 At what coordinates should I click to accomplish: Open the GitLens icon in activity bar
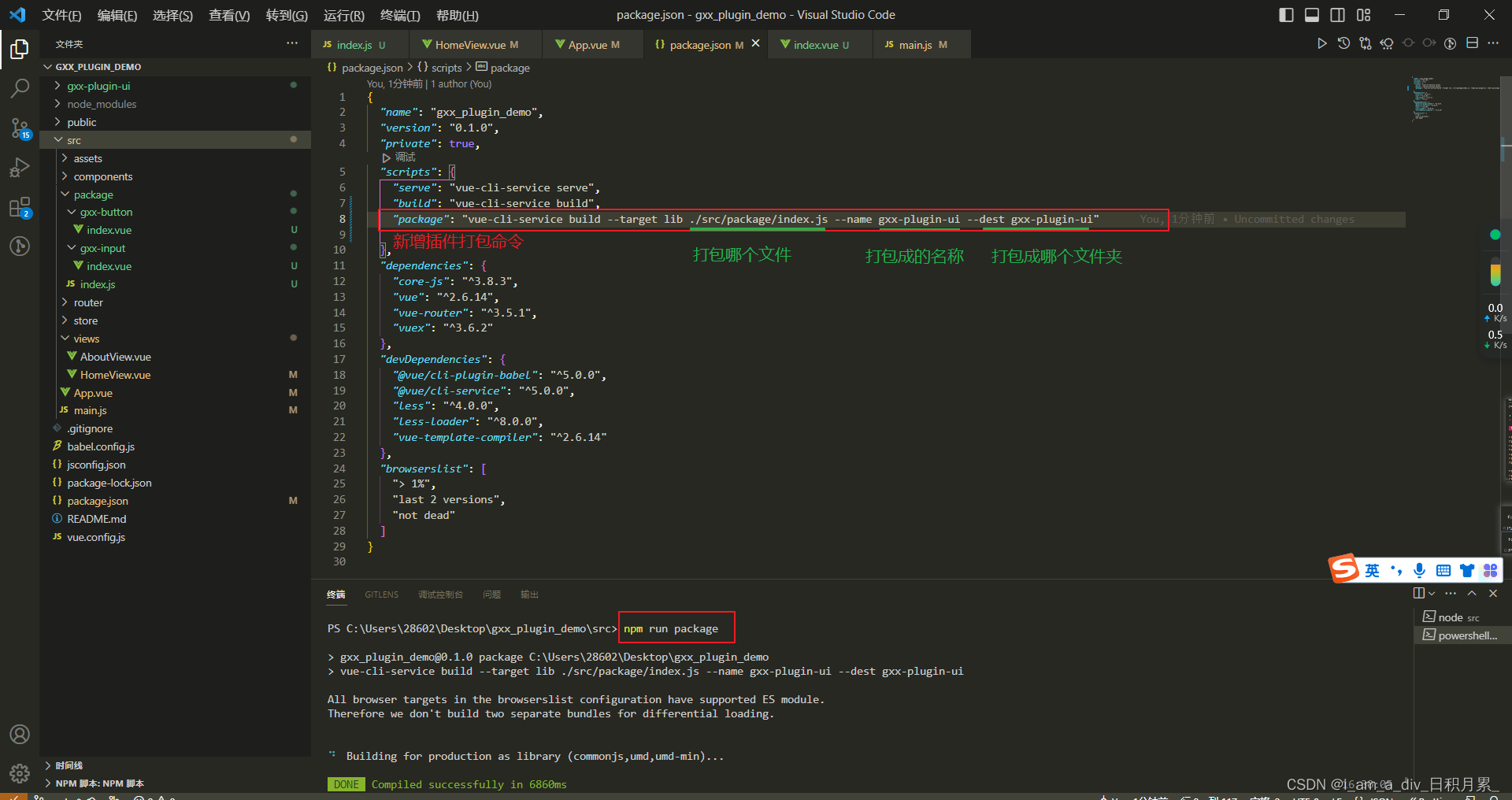coord(20,246)
